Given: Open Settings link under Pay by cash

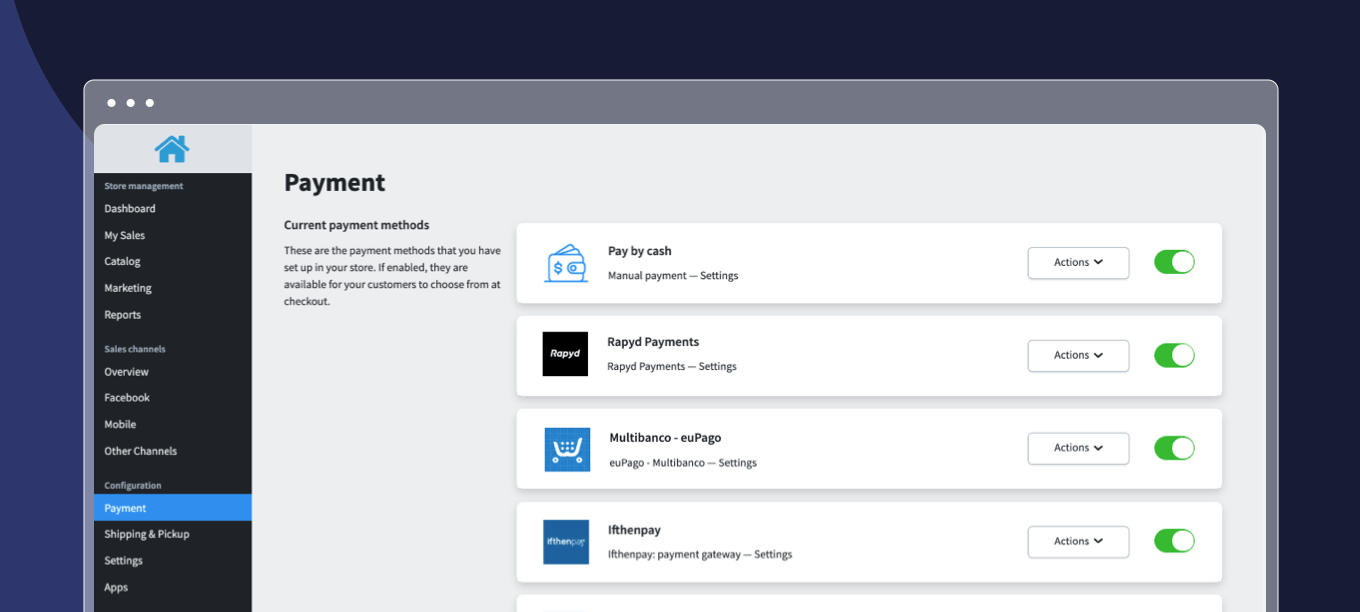Looking at the screenshot, I should click(719, 276).
